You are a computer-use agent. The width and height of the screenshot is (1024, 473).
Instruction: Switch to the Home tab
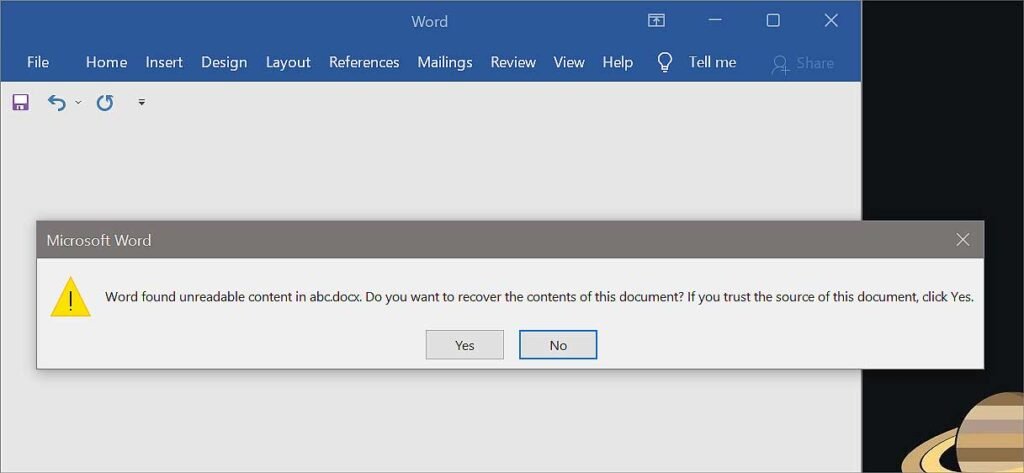point(106,63)
